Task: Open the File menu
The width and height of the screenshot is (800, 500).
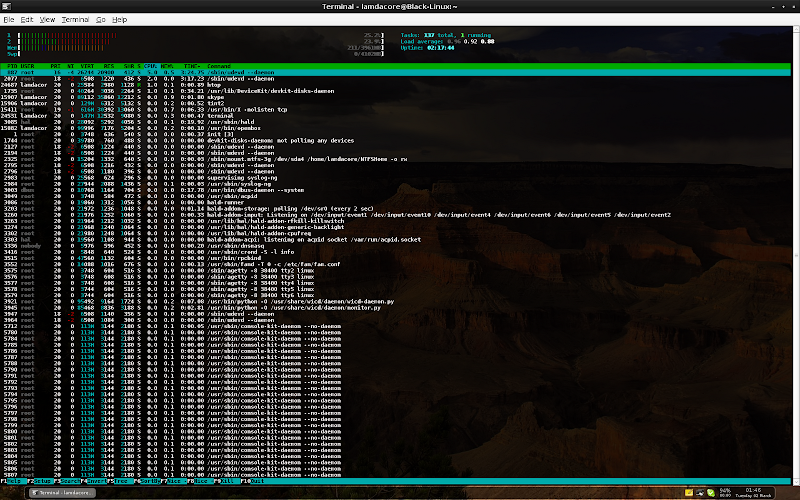Action: click(9, 19)
